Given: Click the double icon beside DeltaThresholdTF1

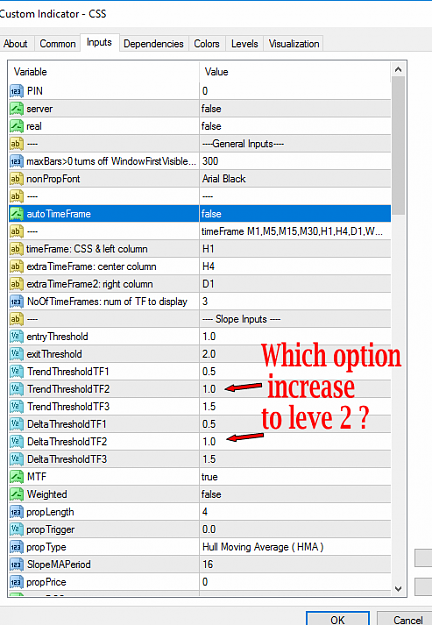Looking at the screenshot, I should (16, 425).
